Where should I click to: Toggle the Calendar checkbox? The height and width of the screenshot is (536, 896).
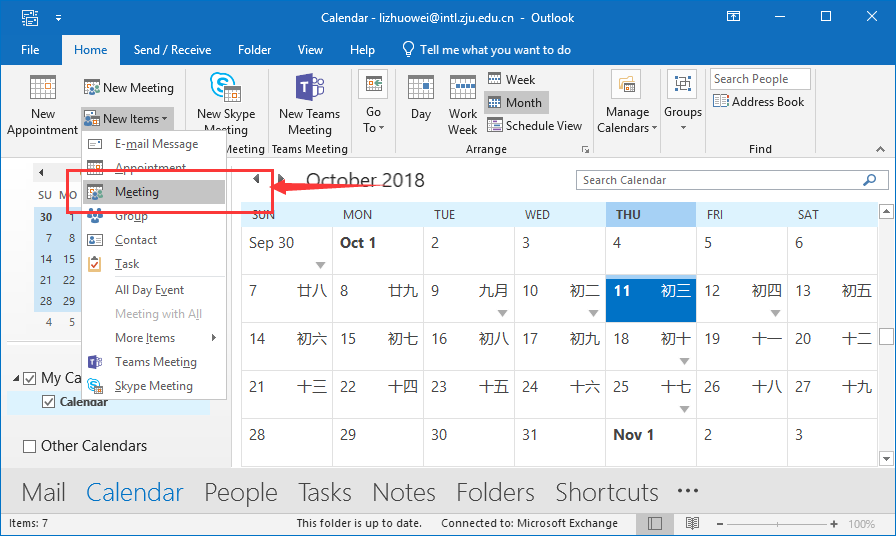[49, 402]
